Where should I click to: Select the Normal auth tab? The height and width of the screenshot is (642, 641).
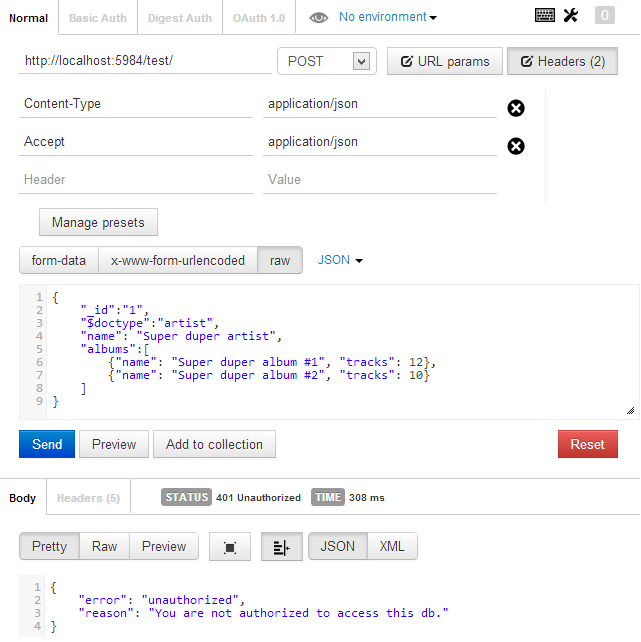click(29, 18)
